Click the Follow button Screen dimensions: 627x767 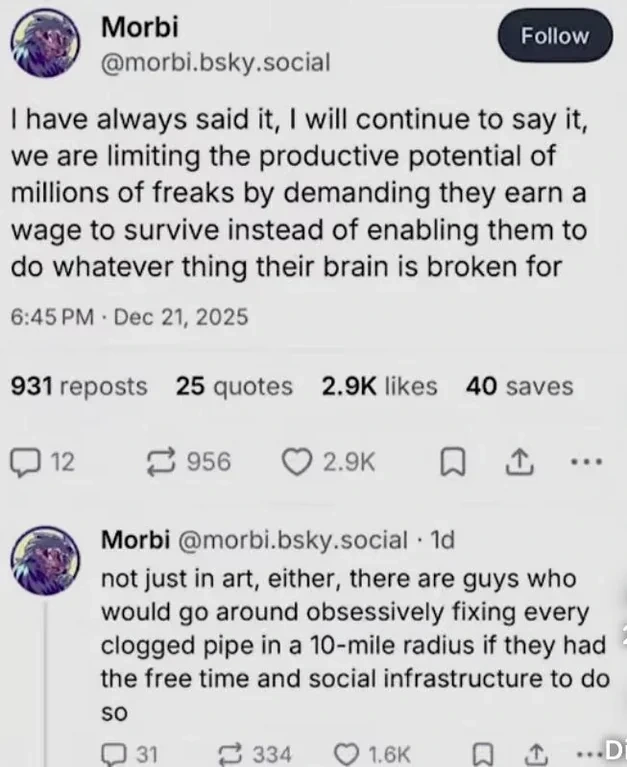554,36
